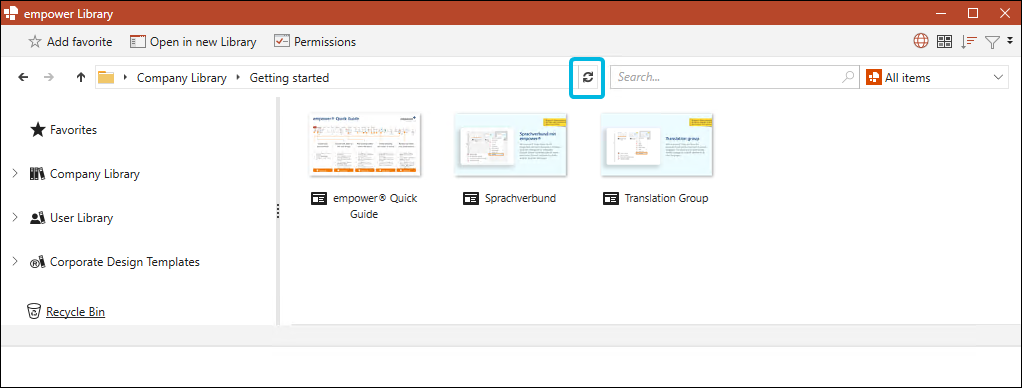Select Company Library in the breadcrumb
The height and width of the screenshot is (388, 1022).
[x=182, y=78]
